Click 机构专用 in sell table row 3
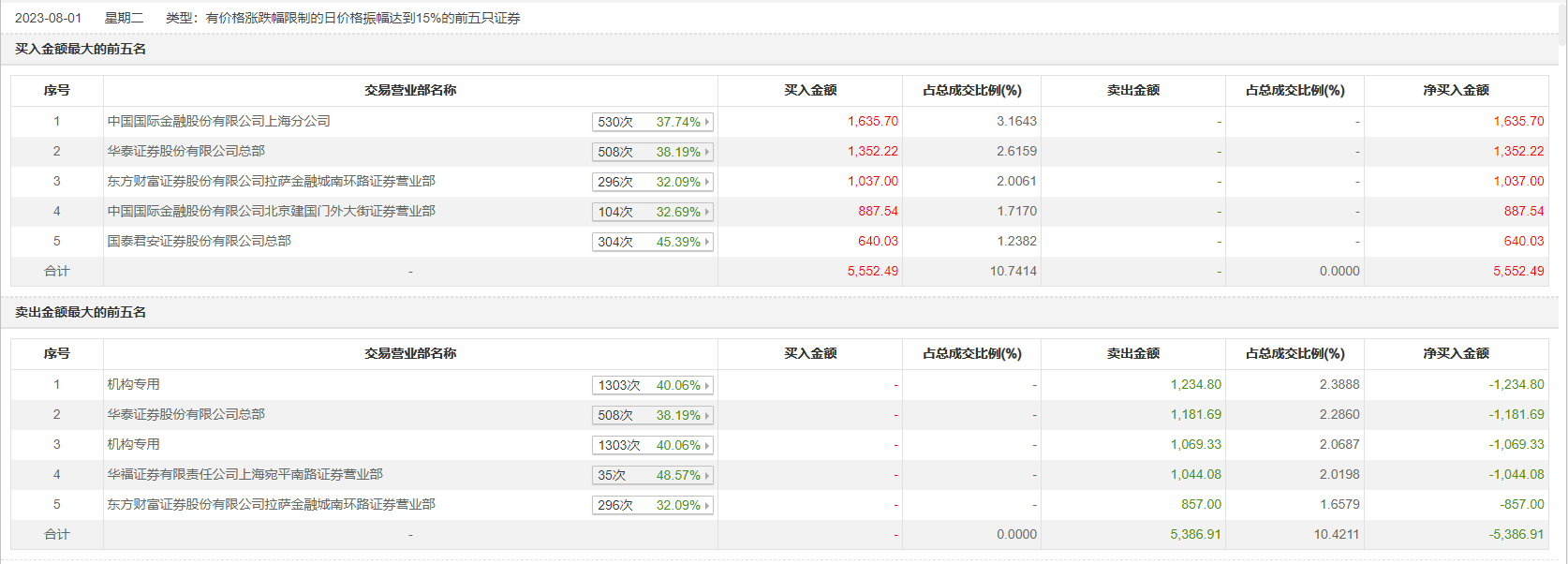The image size is (1568, 564). click(x=133, y=444)
